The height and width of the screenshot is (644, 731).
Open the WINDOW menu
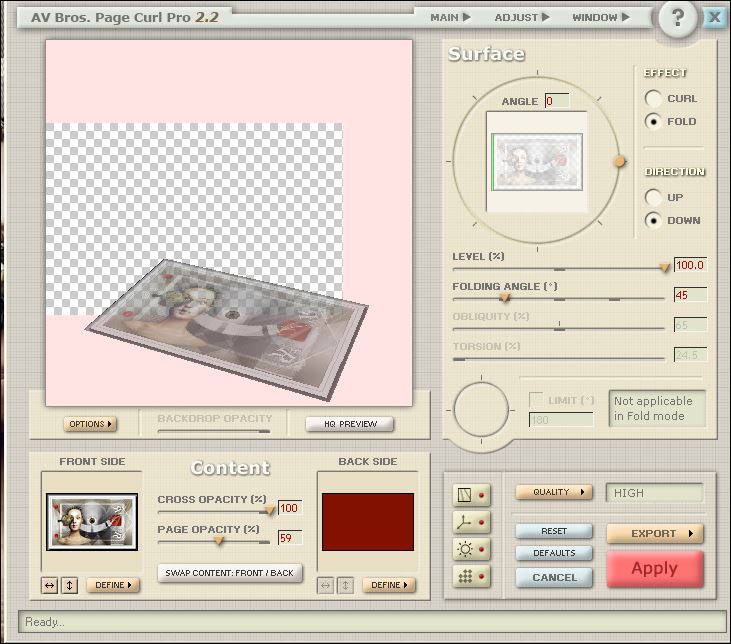click(x=601, y=17)
